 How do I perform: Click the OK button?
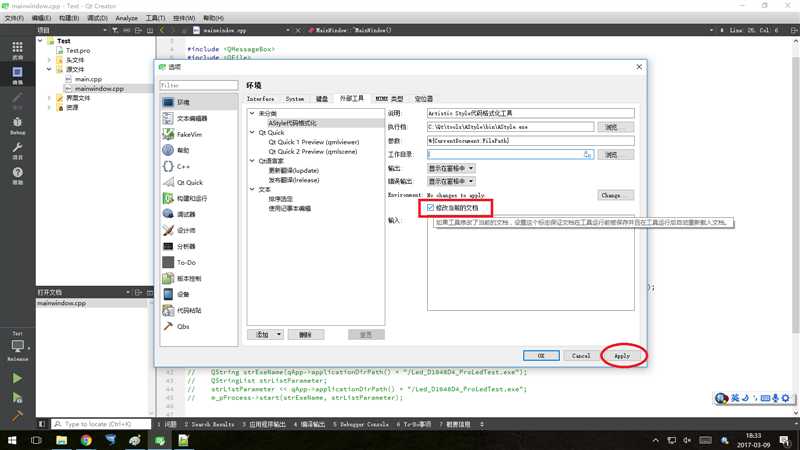(x=541, y=356)
